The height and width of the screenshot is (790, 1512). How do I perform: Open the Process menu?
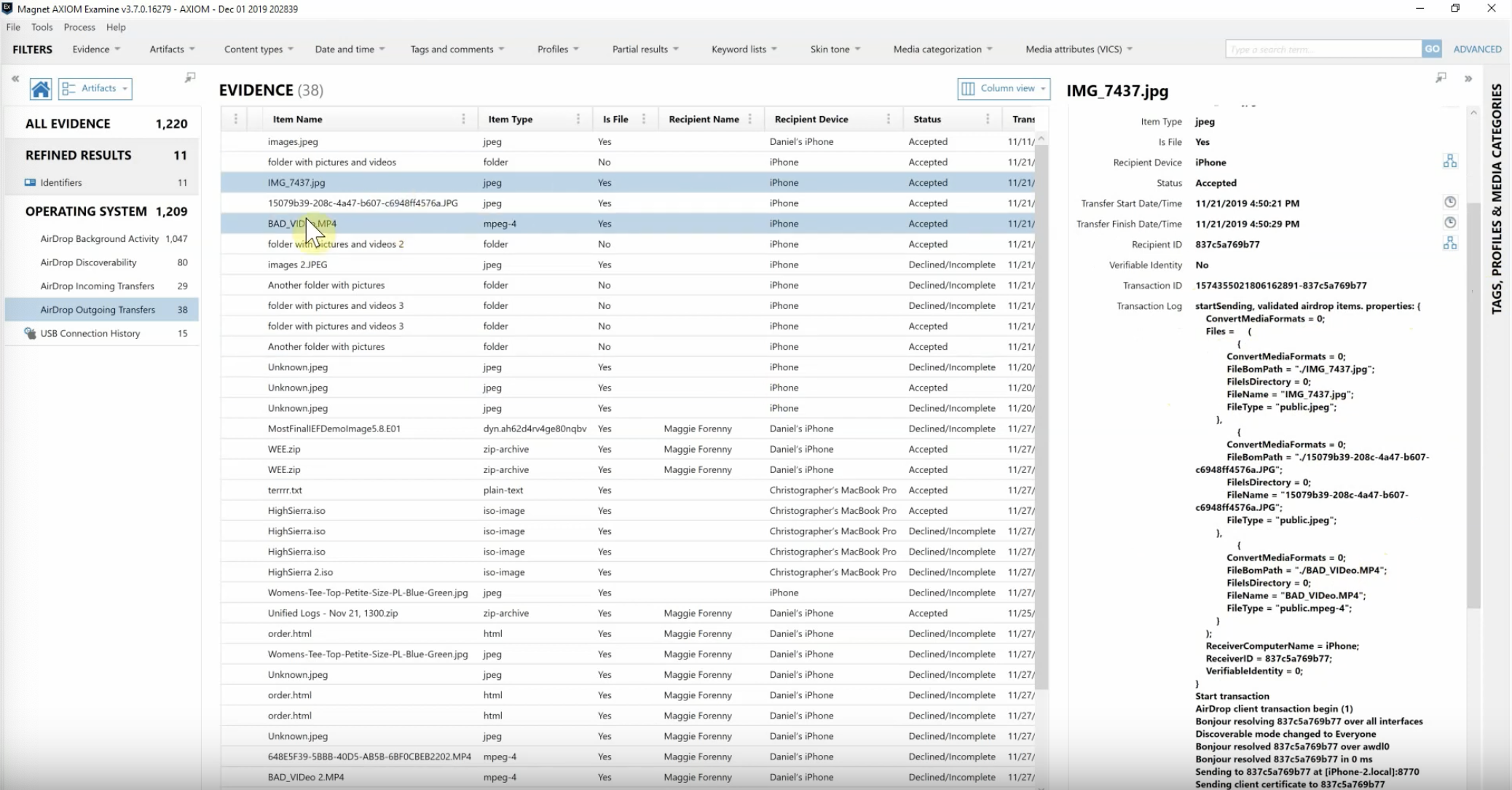tap(79, 27)
